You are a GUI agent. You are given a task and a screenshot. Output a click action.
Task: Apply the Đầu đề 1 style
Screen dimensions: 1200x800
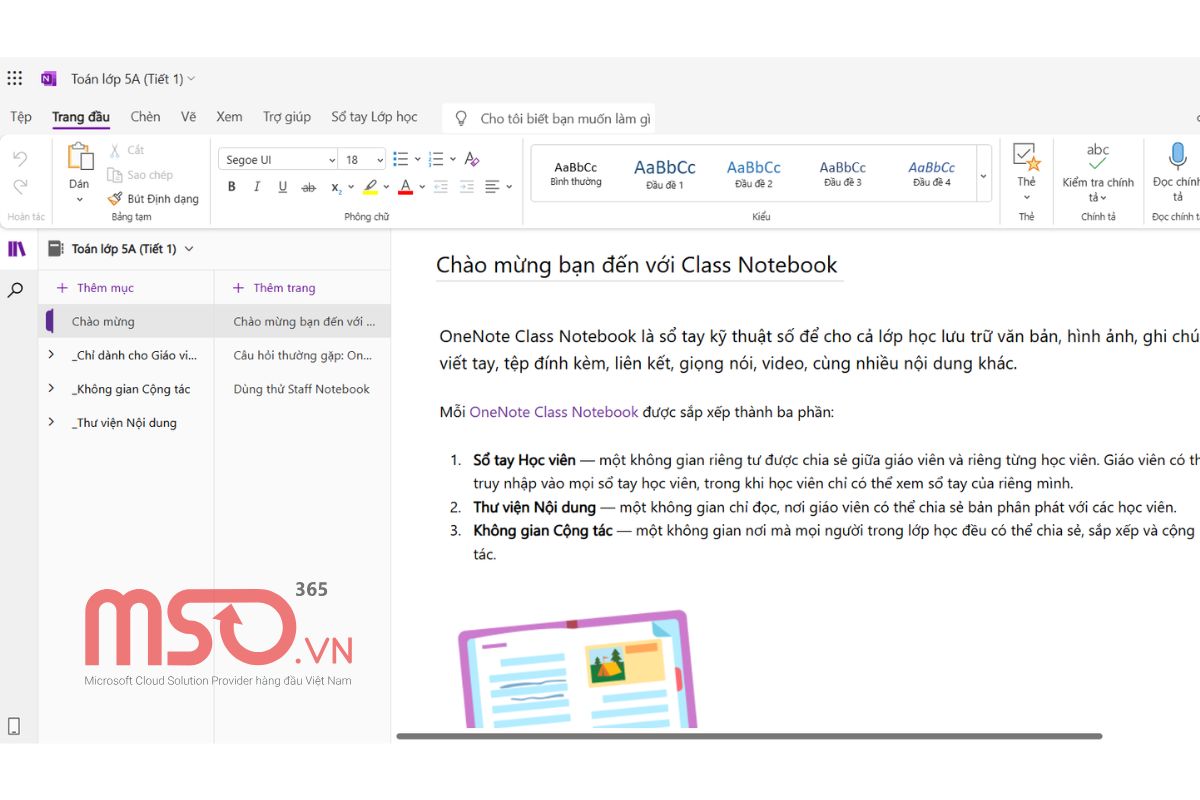pyautogui.click(x=665, y=174)
